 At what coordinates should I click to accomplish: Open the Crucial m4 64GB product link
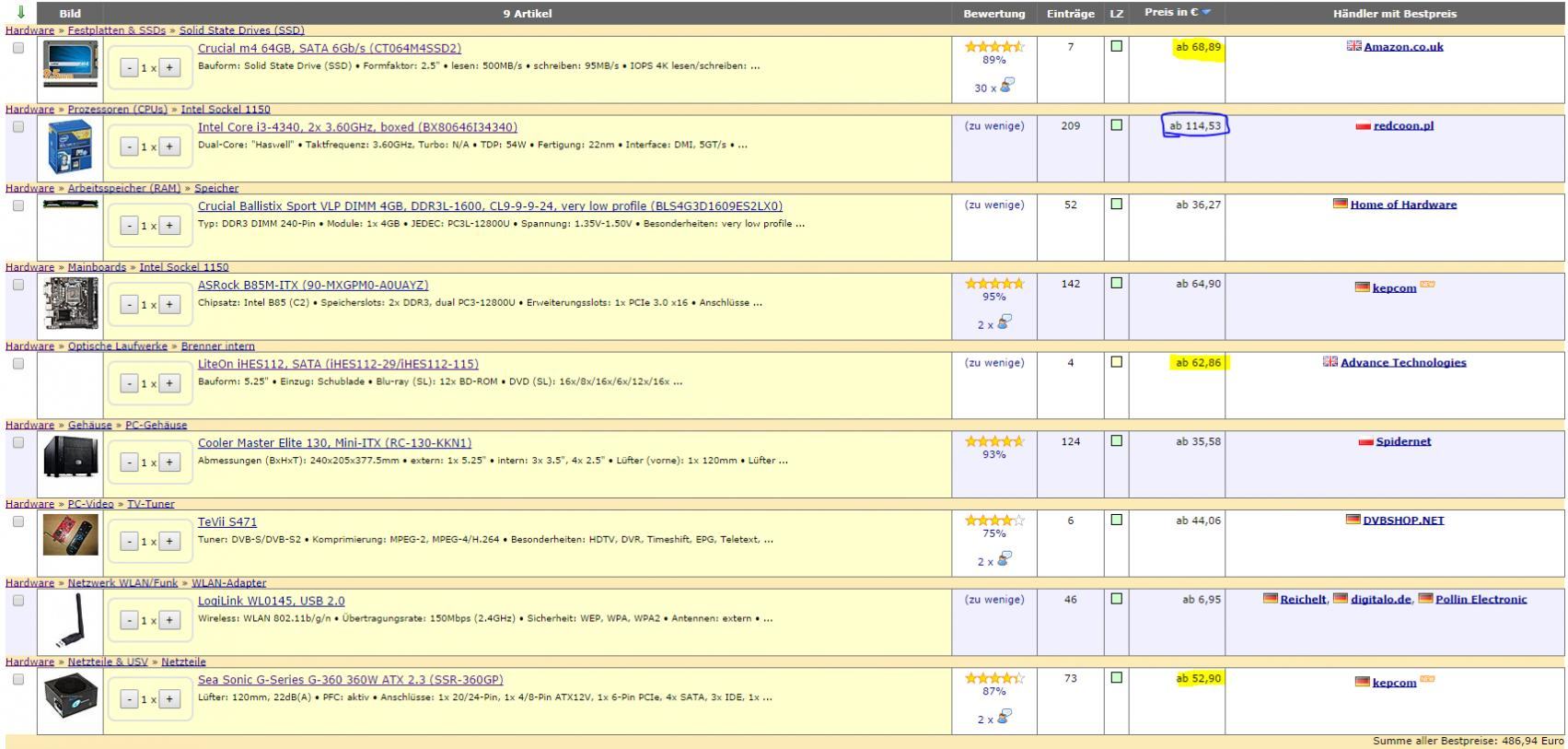330,48
